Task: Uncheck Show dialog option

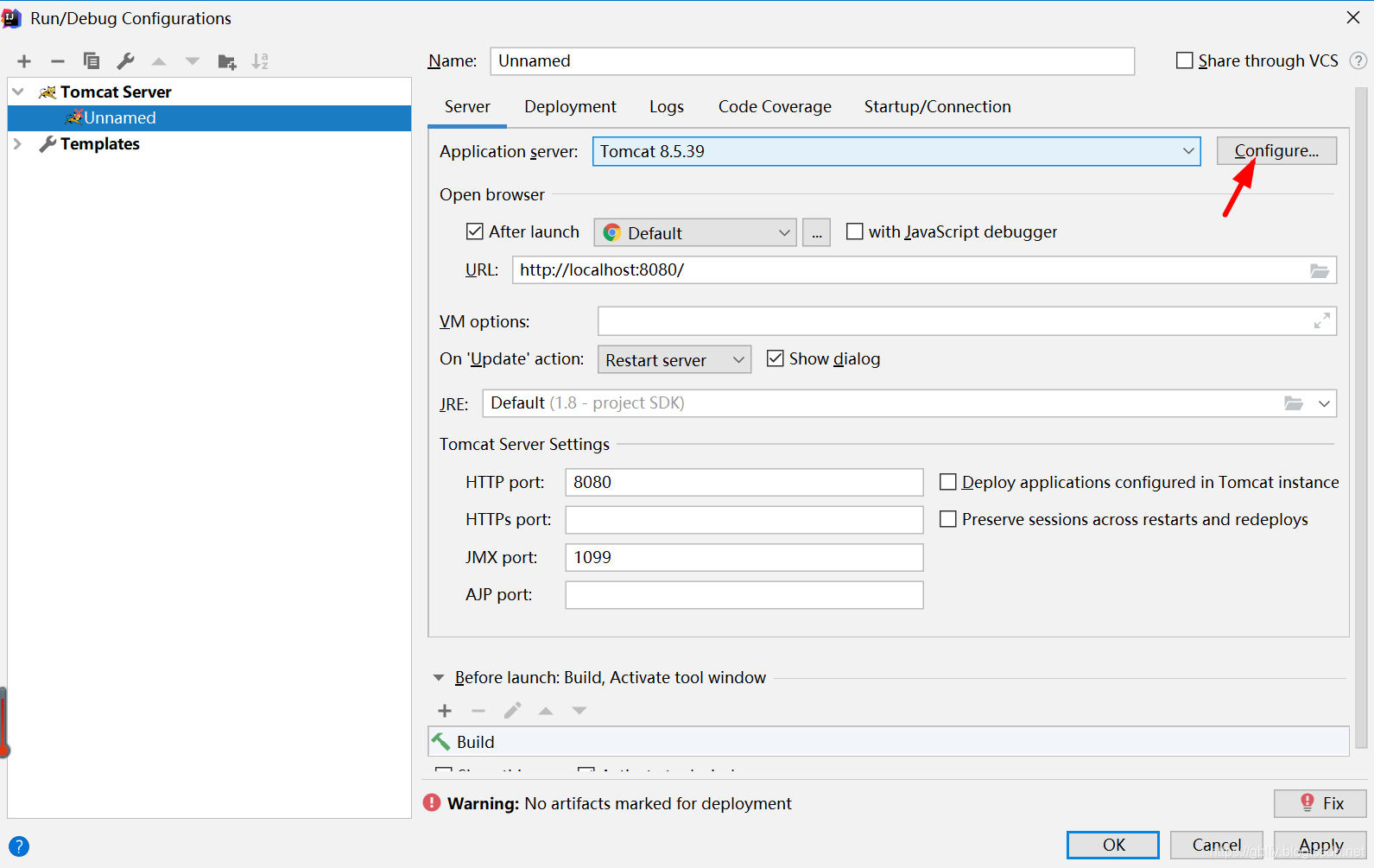Action: 776,358
